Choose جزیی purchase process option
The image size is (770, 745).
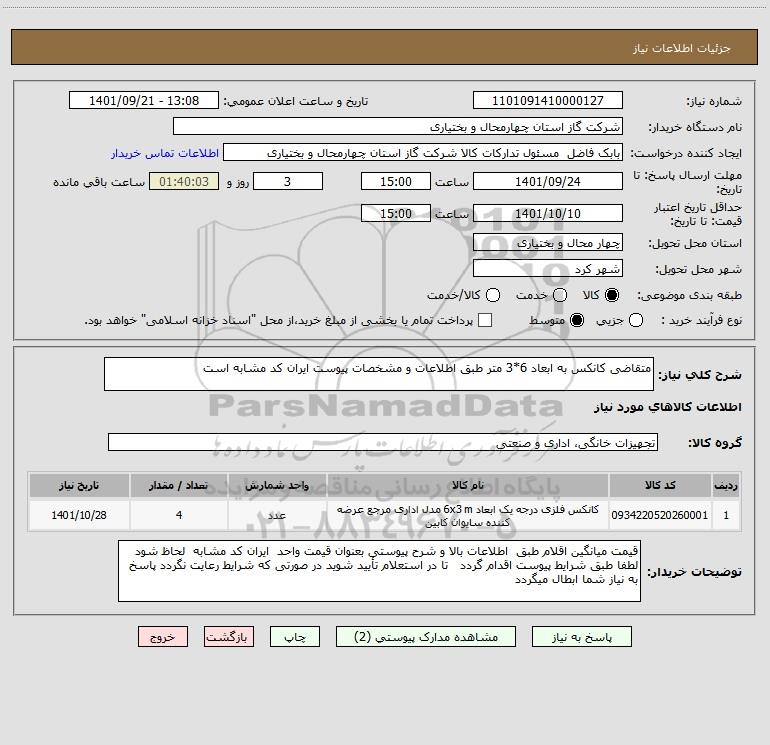pyautogui.click(x=635, y=320)
